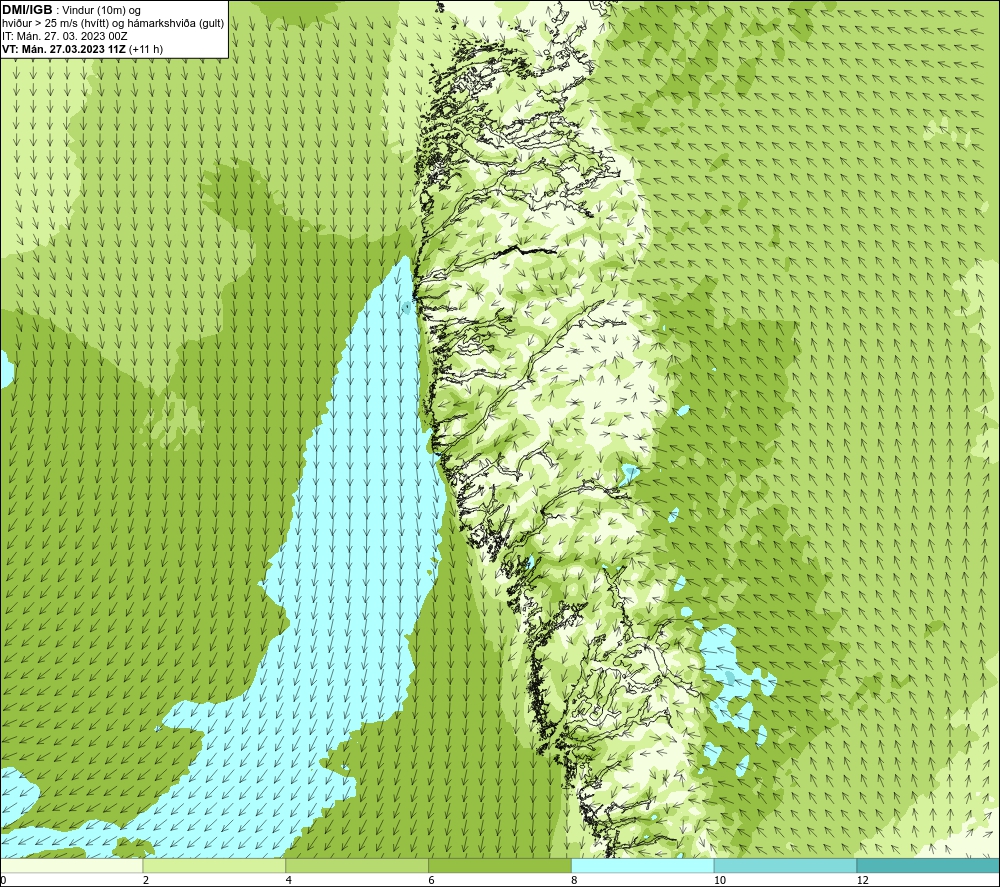Click the 6–8 m/s dark green color band
This screenshot has height=887, width=1000.
[500, 865]
